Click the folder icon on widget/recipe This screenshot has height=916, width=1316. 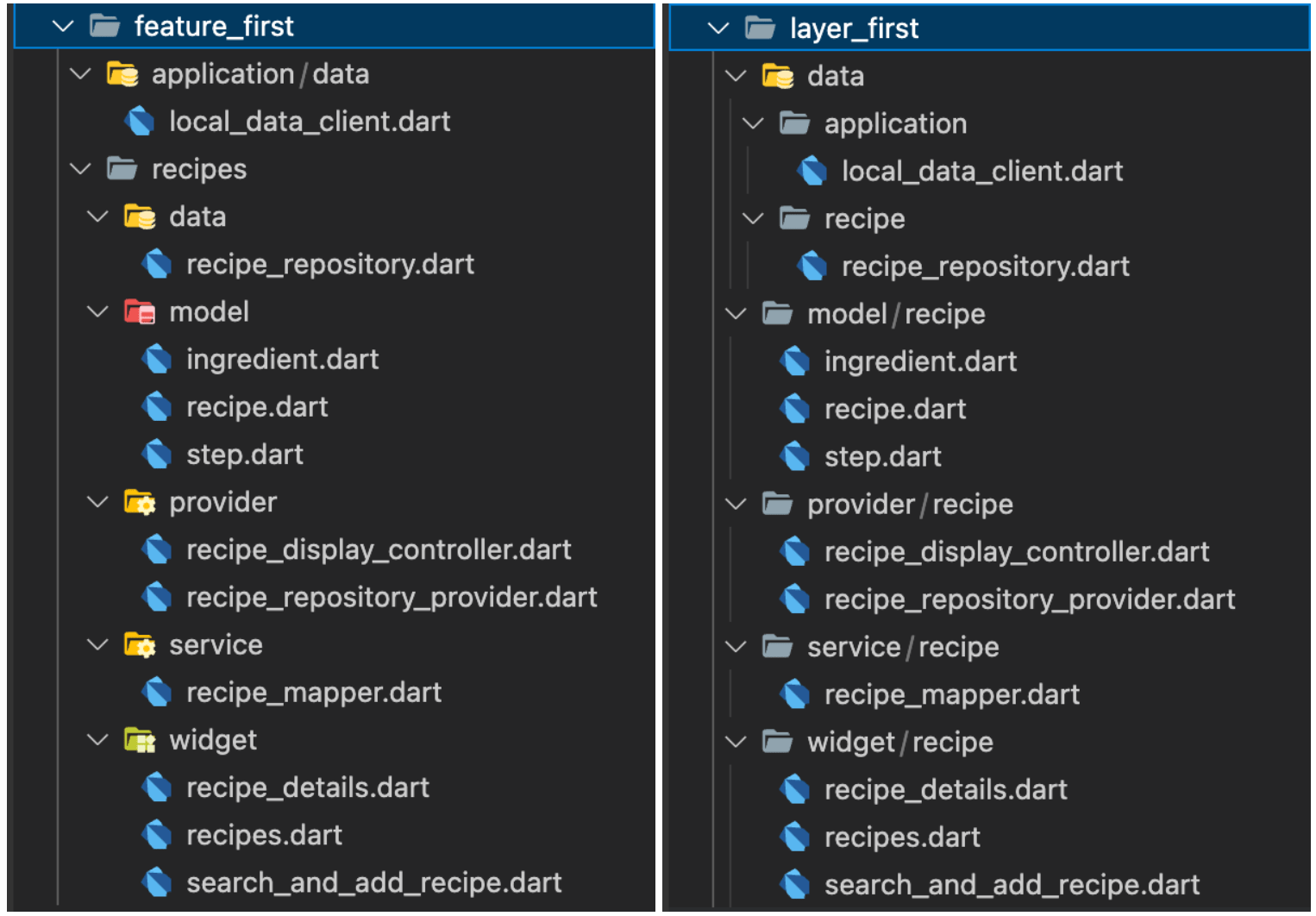pos(778,742)
